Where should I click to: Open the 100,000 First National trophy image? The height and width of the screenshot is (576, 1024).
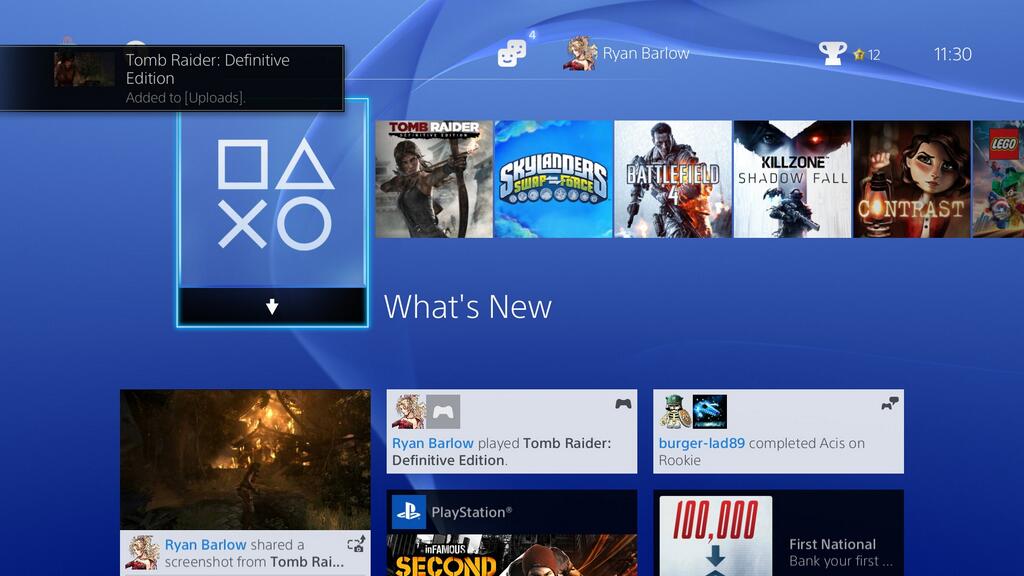click(x=716, y=536)
